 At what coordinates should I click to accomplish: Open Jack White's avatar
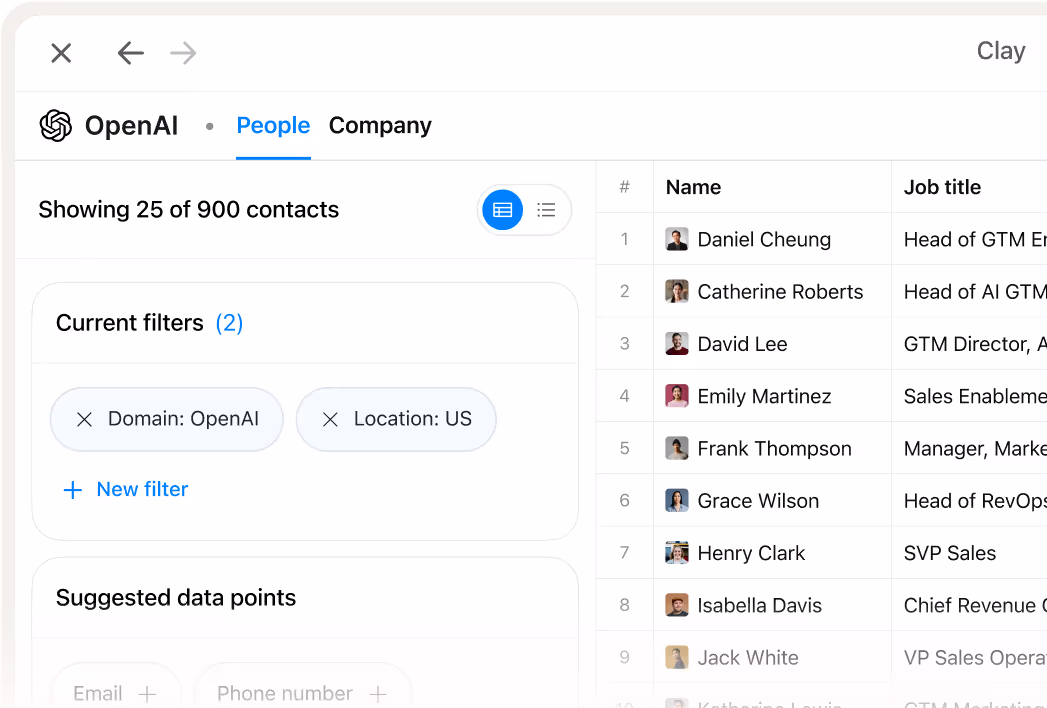(676, 657)
